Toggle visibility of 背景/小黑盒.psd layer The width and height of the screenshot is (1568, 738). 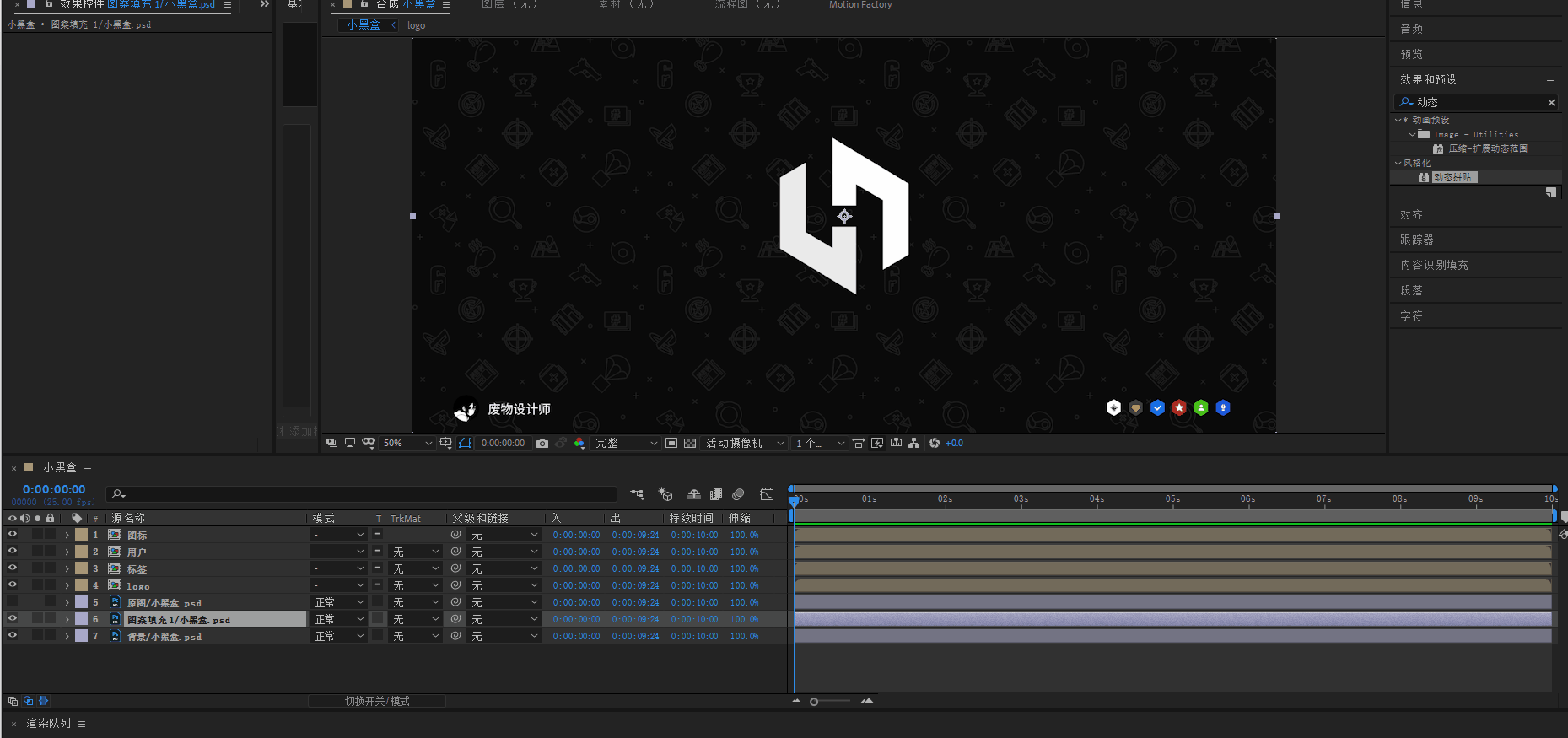click(13, 635)
